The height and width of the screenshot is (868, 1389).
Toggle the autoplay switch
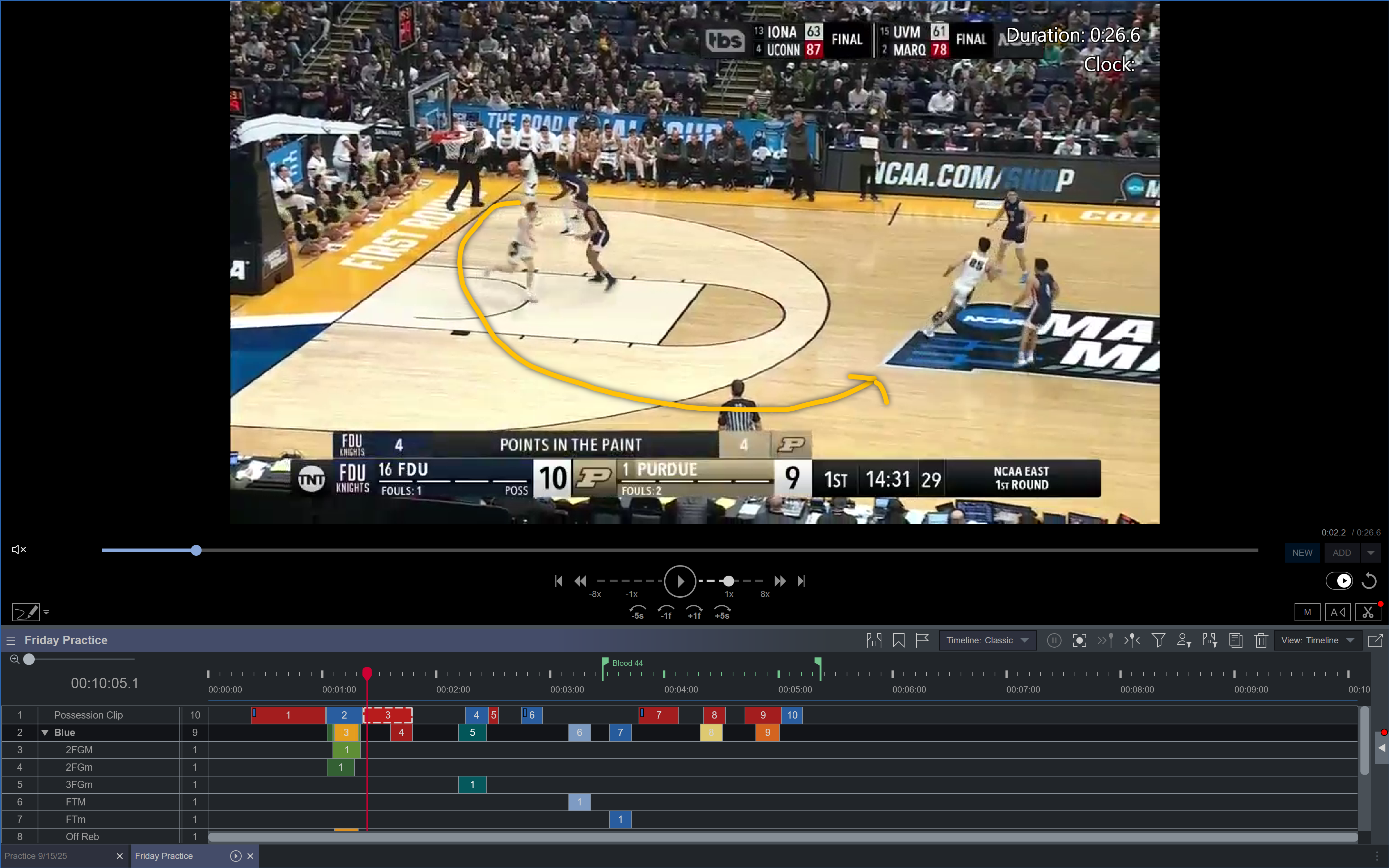point(1338,581)
